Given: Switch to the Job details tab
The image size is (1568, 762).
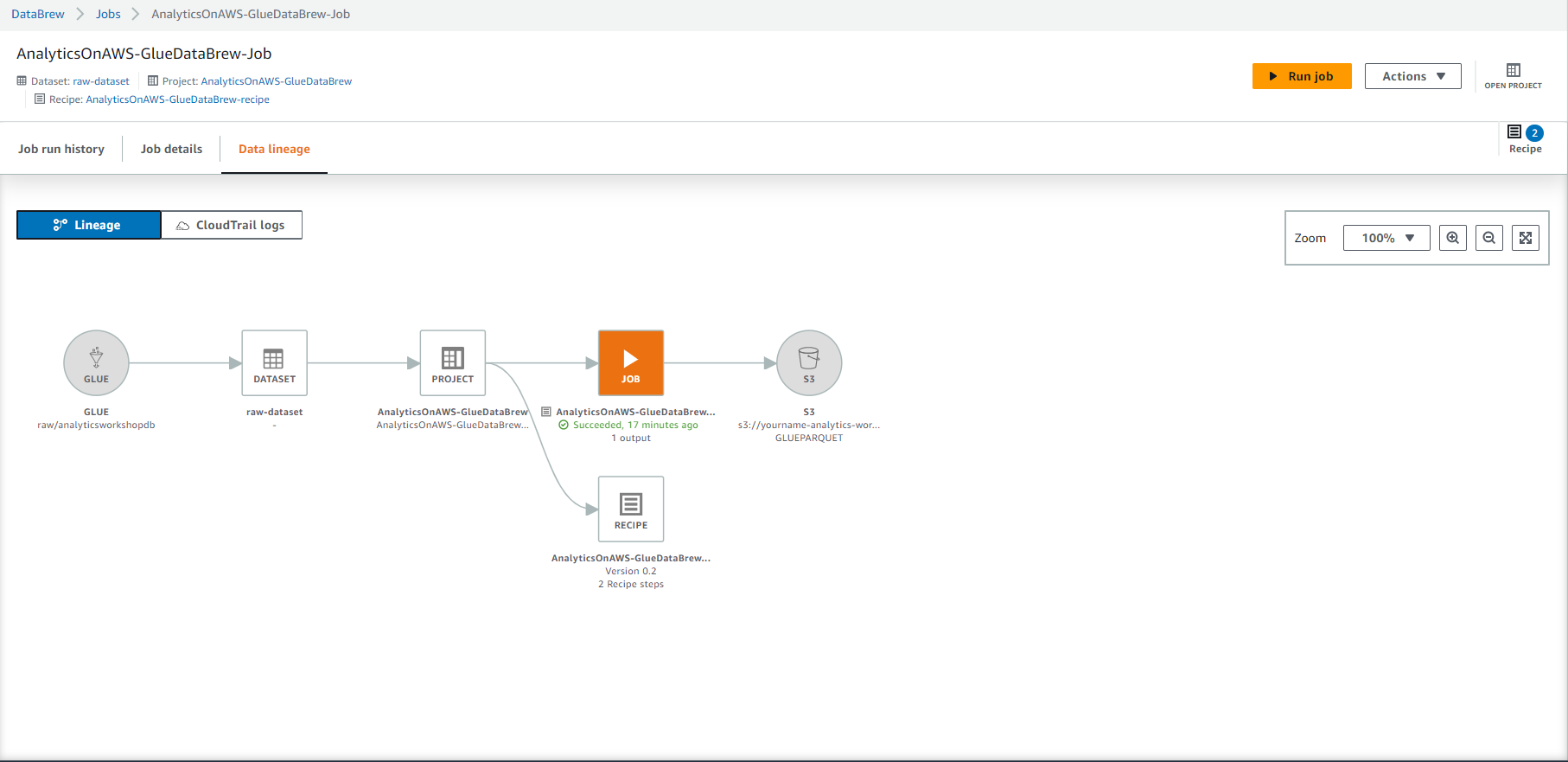Looking at the screenshot, I should [171, 149].
